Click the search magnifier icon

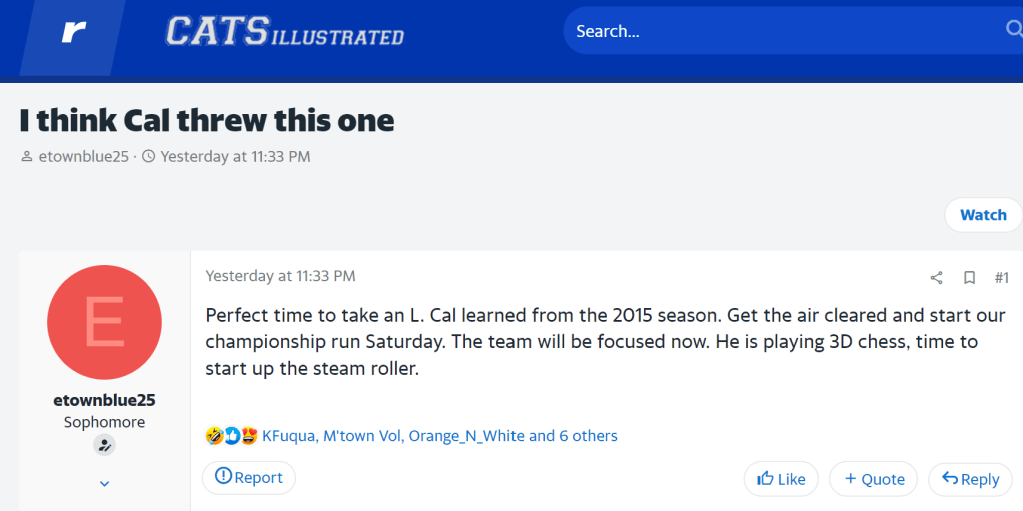[1013, 30]
